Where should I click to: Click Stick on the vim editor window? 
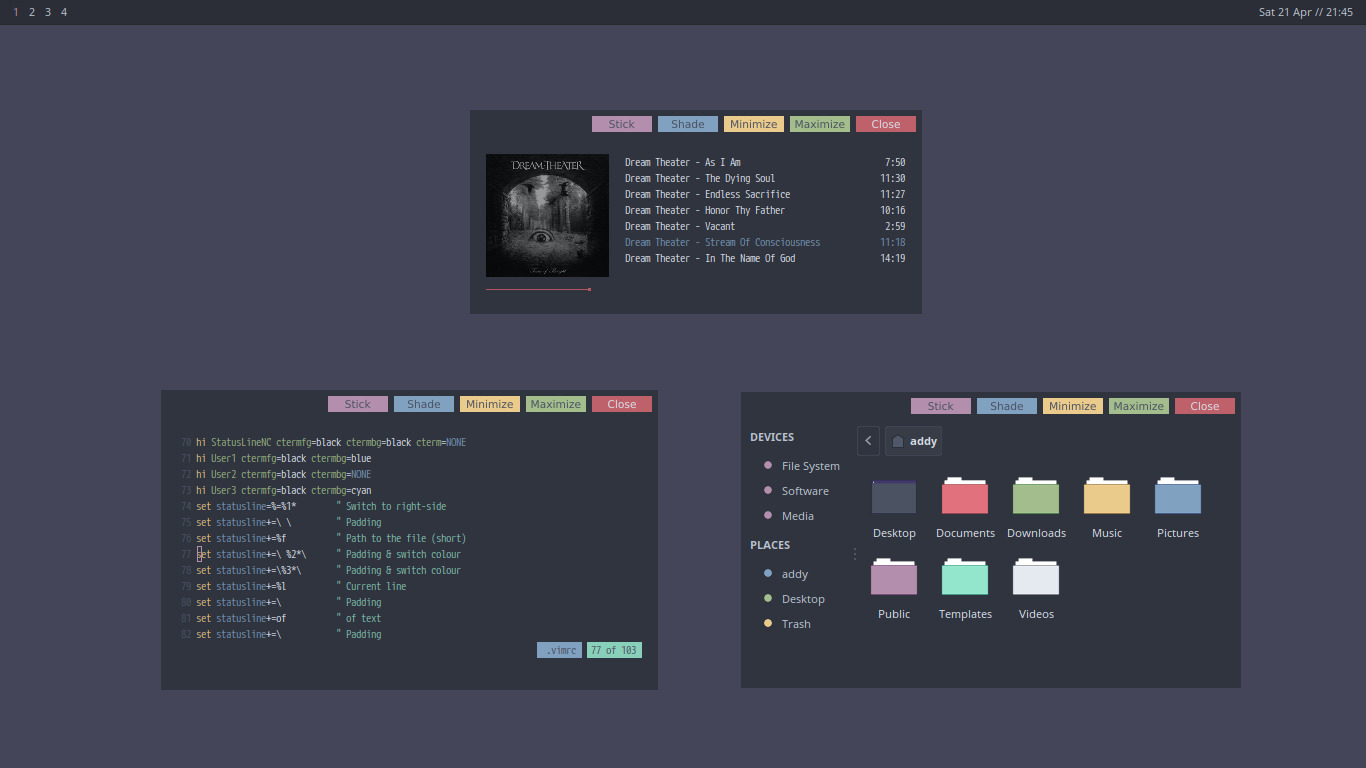358,404
